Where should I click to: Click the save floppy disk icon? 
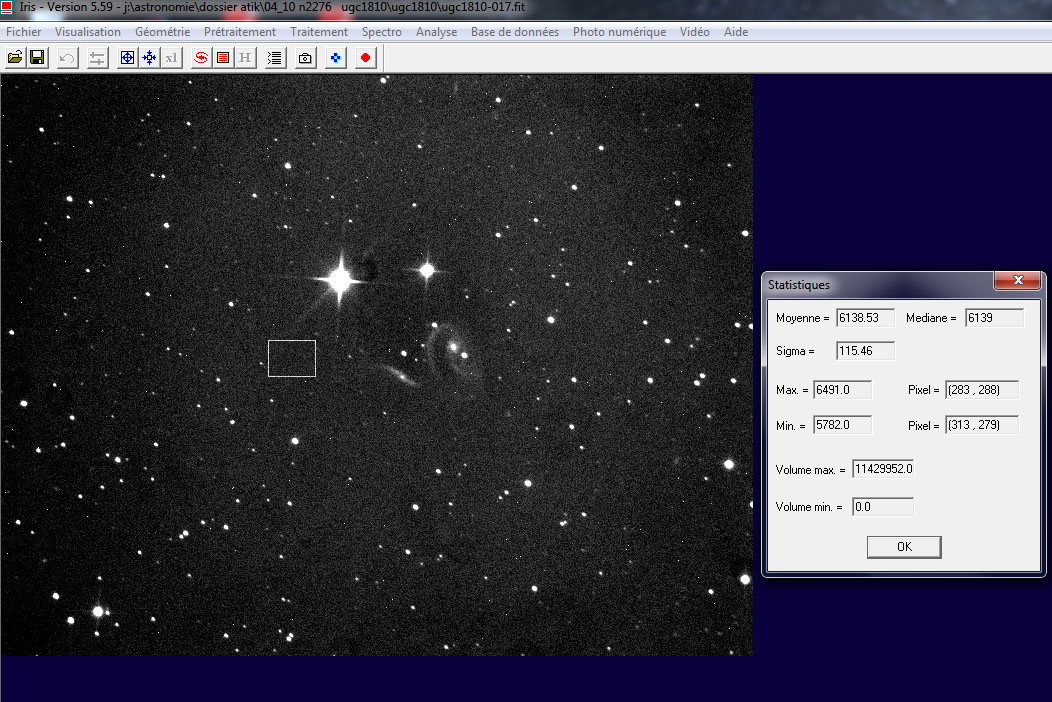(37, 58)
